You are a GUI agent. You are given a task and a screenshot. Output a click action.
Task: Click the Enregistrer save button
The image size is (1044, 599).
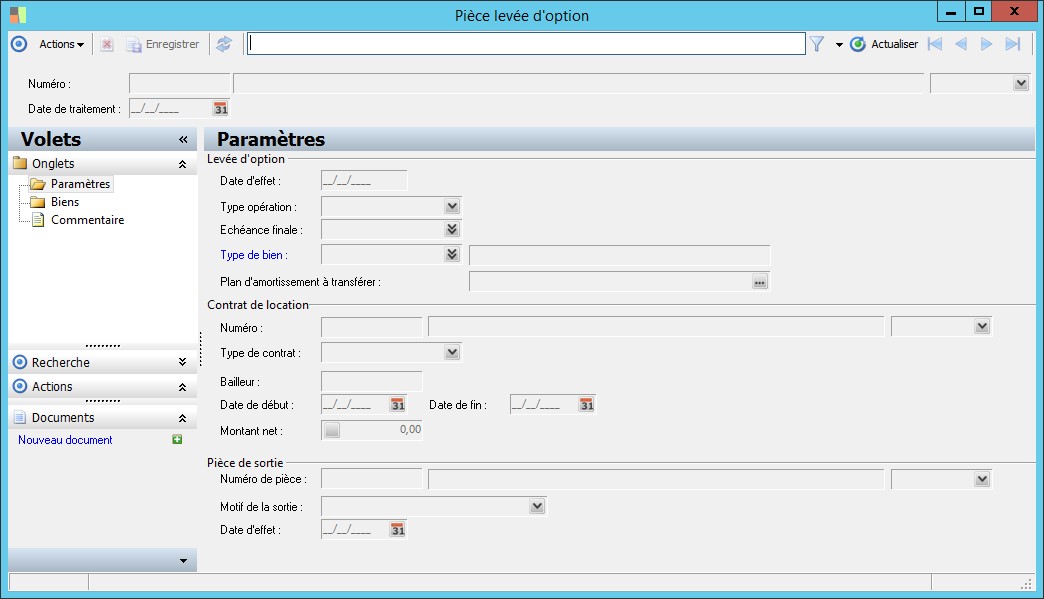(x=163, y=44)
